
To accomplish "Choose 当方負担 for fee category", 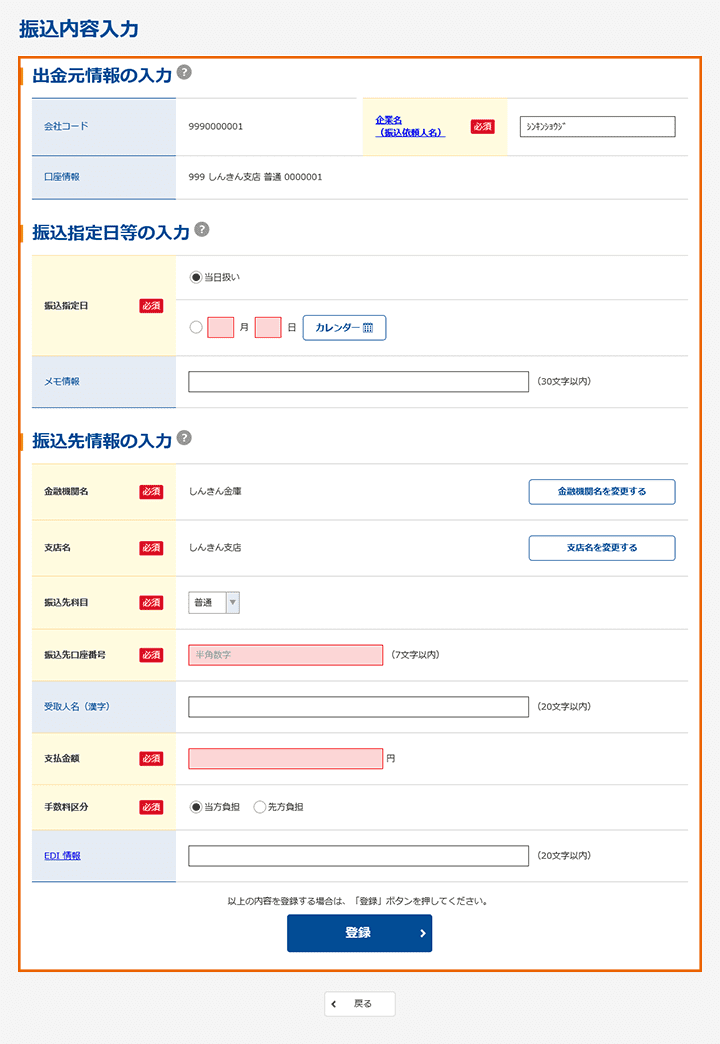I will (196, 807).
